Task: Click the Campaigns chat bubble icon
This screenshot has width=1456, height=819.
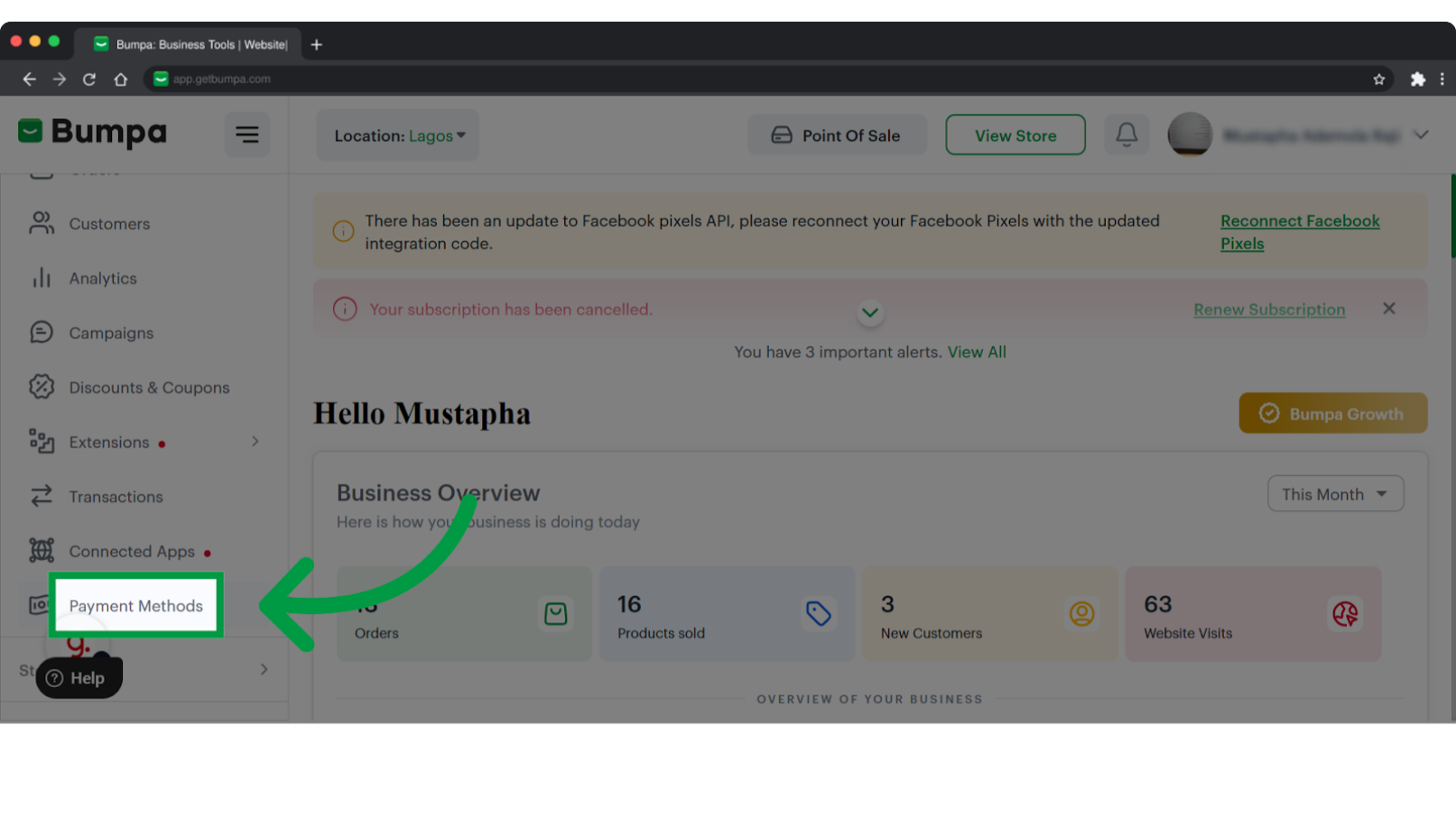Action: (42, 332)
